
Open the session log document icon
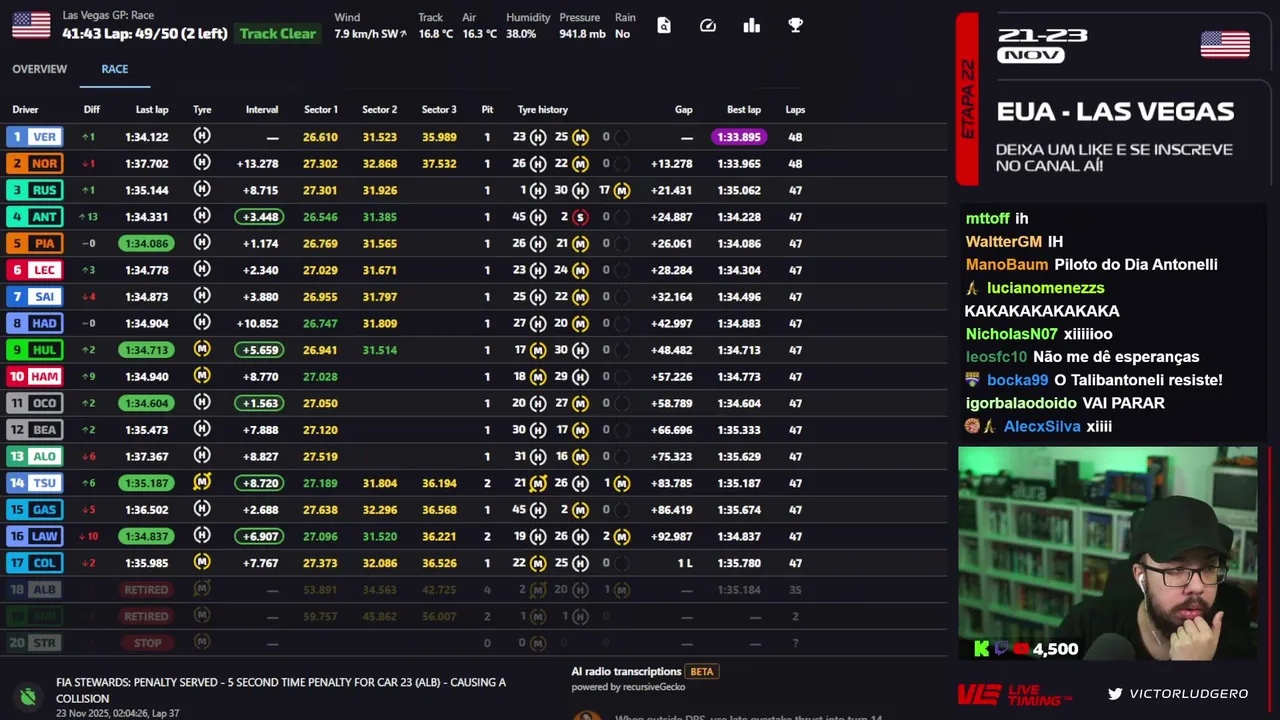tap(664, 25)
